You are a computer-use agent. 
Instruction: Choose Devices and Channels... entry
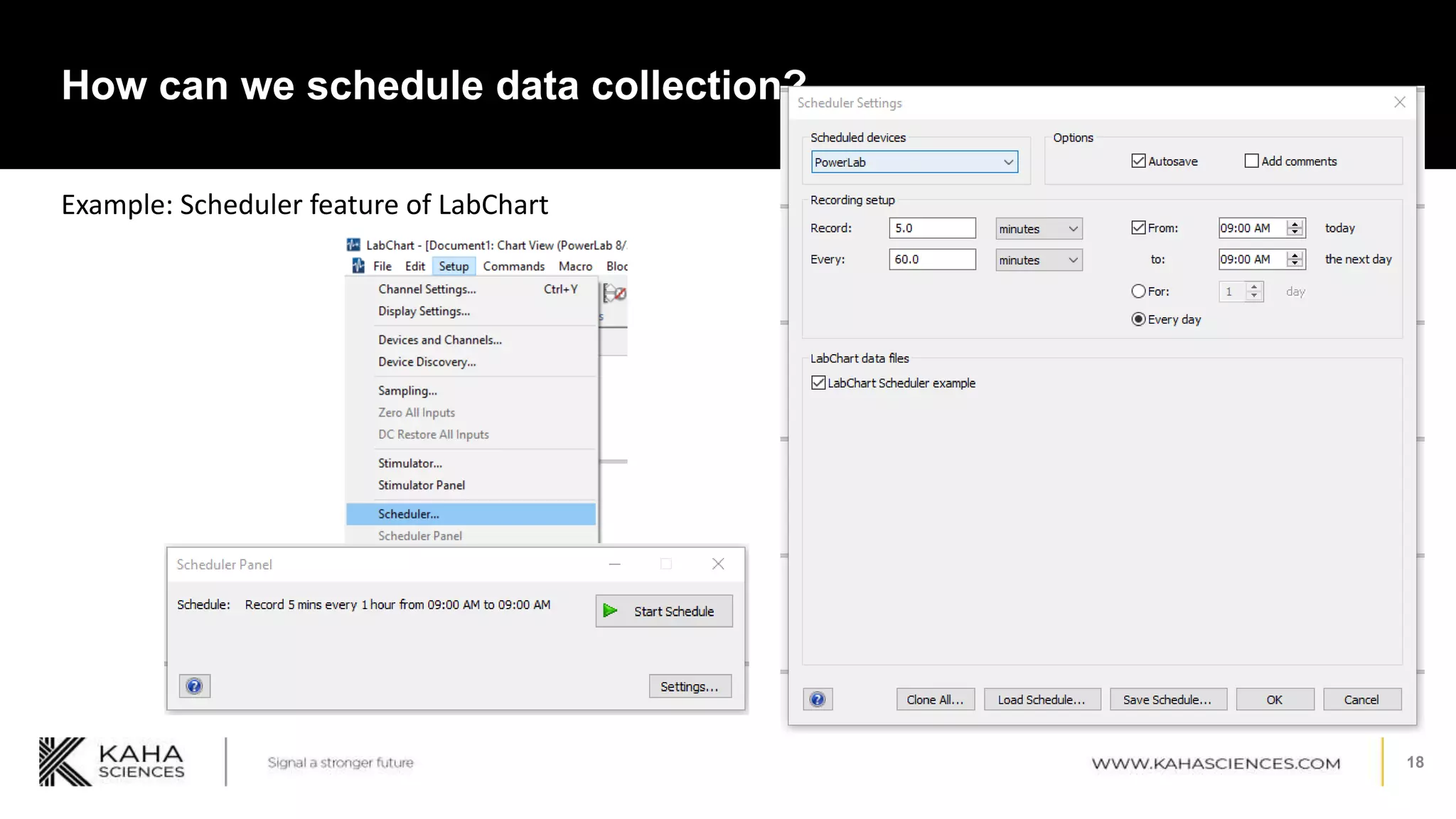pyautogui.click(x=471, y=340)
